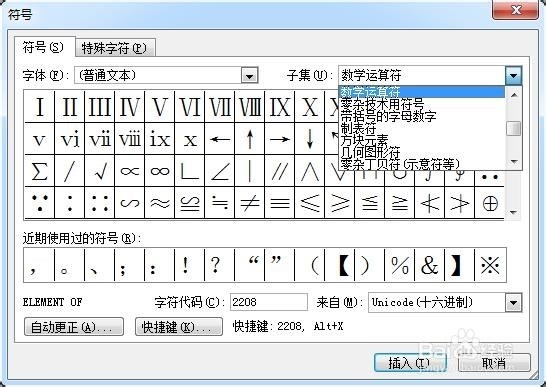Pick recently used question mark
Image resolution: width=546 pixels, height=387 pixels.
click(219, 265)
